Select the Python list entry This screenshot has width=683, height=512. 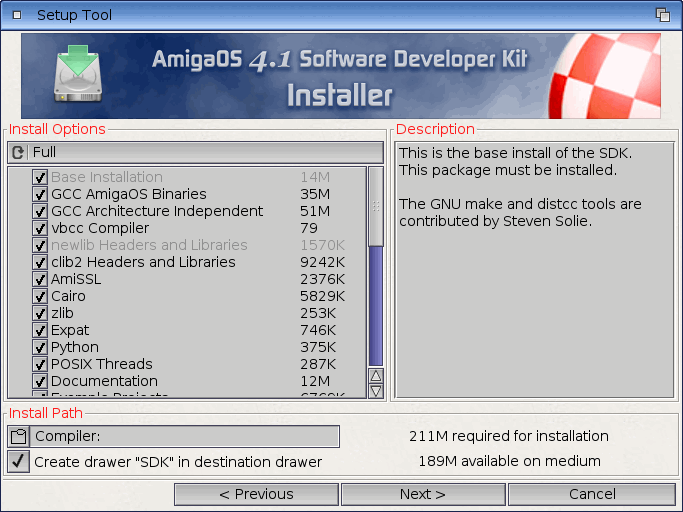pos(75,347)
